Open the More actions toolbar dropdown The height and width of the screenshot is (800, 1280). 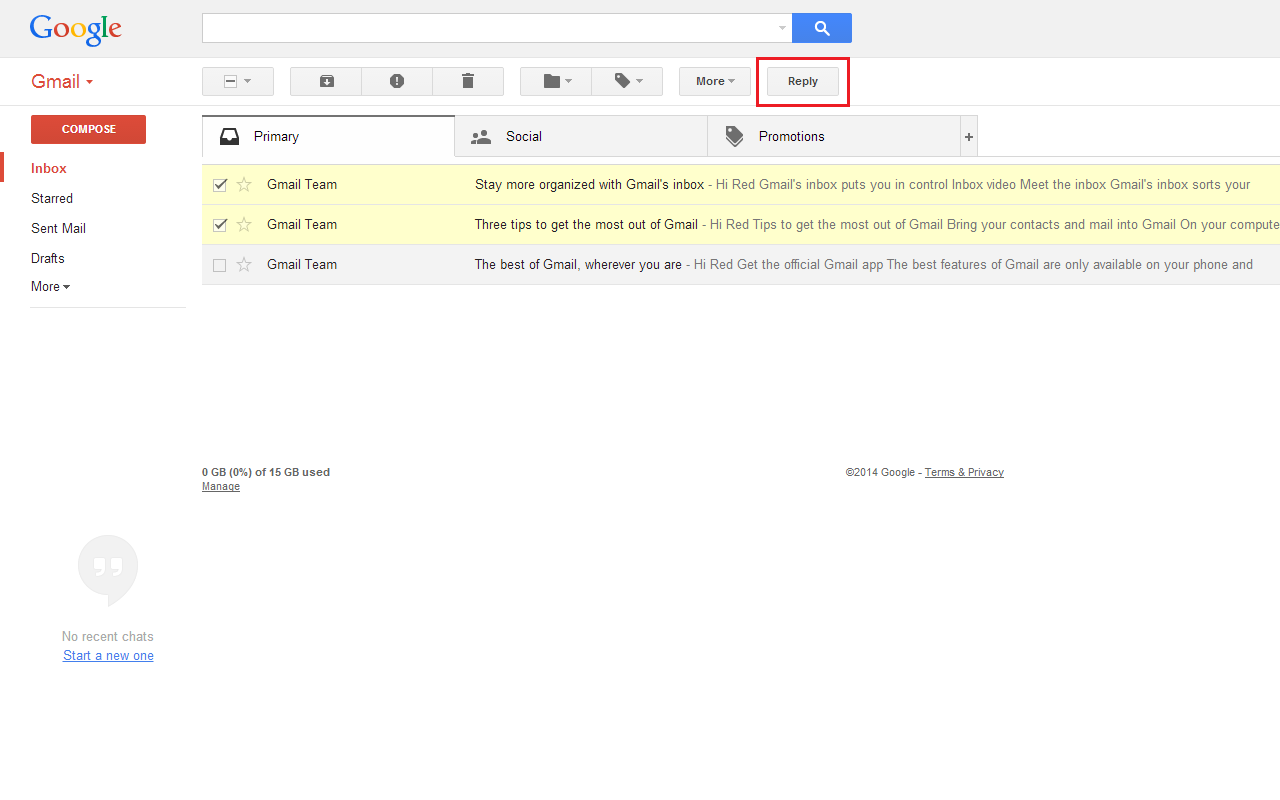(715, 81)
